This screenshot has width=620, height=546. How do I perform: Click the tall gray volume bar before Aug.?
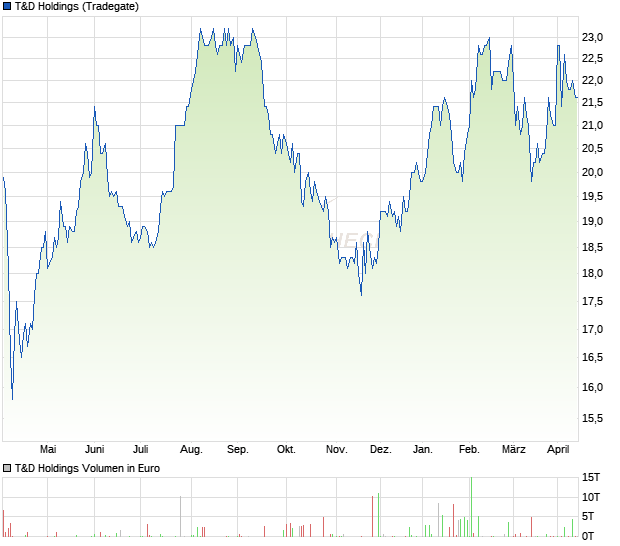[181, 516]
